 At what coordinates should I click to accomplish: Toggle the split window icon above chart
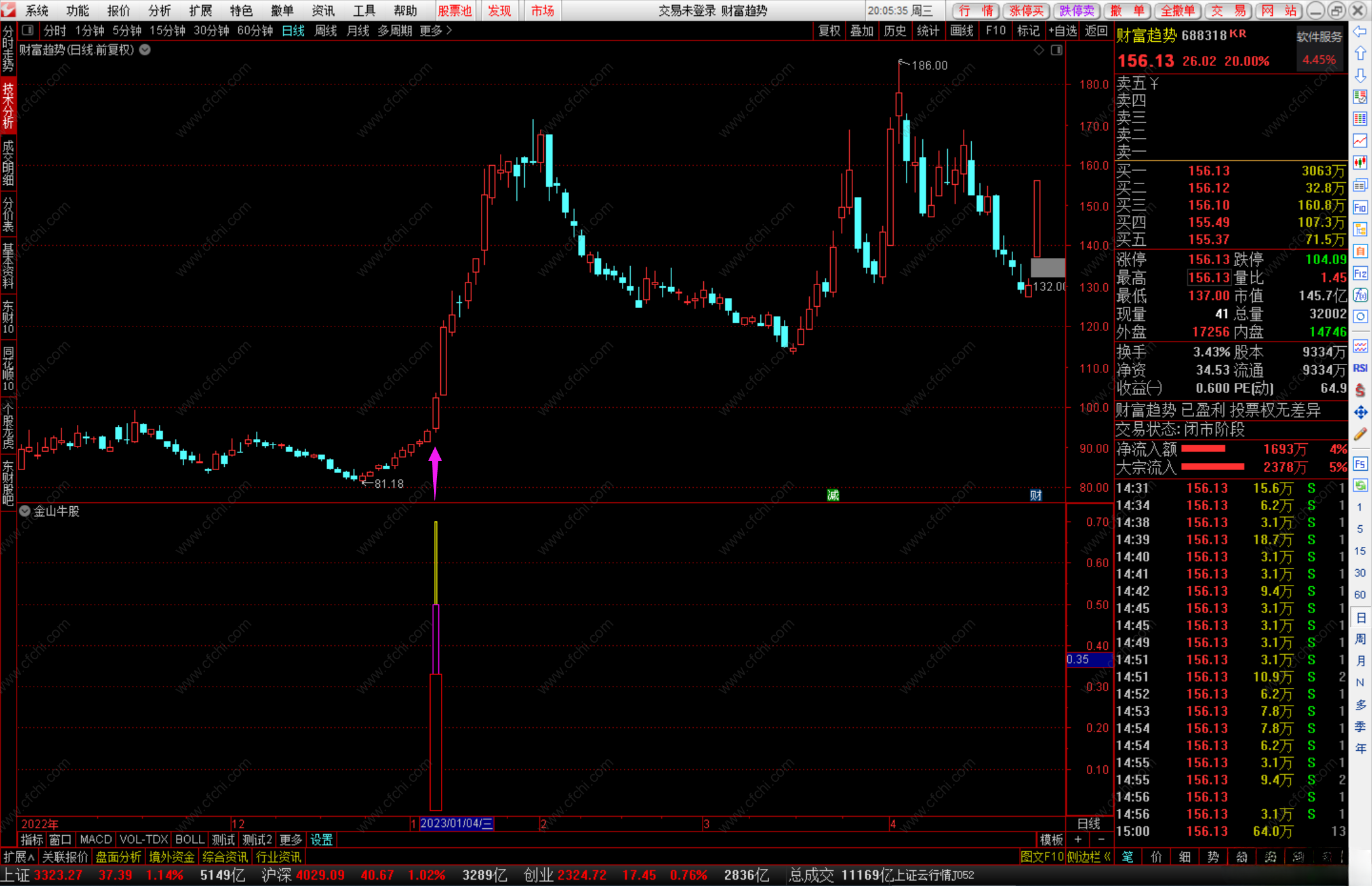click(x=1056, y=50)
